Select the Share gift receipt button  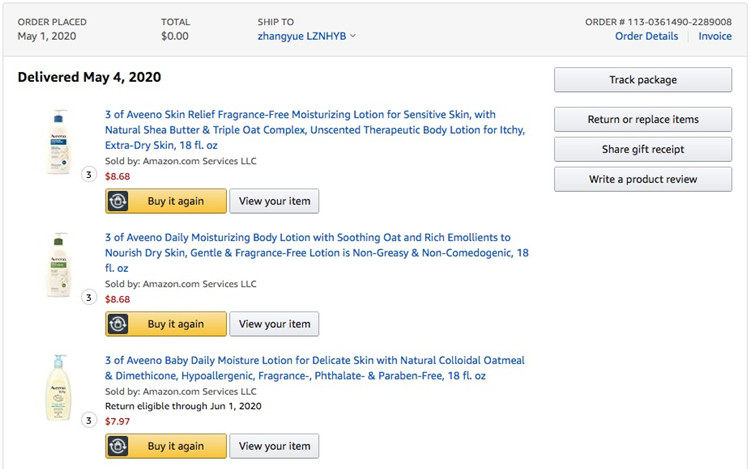pos(643,150)
